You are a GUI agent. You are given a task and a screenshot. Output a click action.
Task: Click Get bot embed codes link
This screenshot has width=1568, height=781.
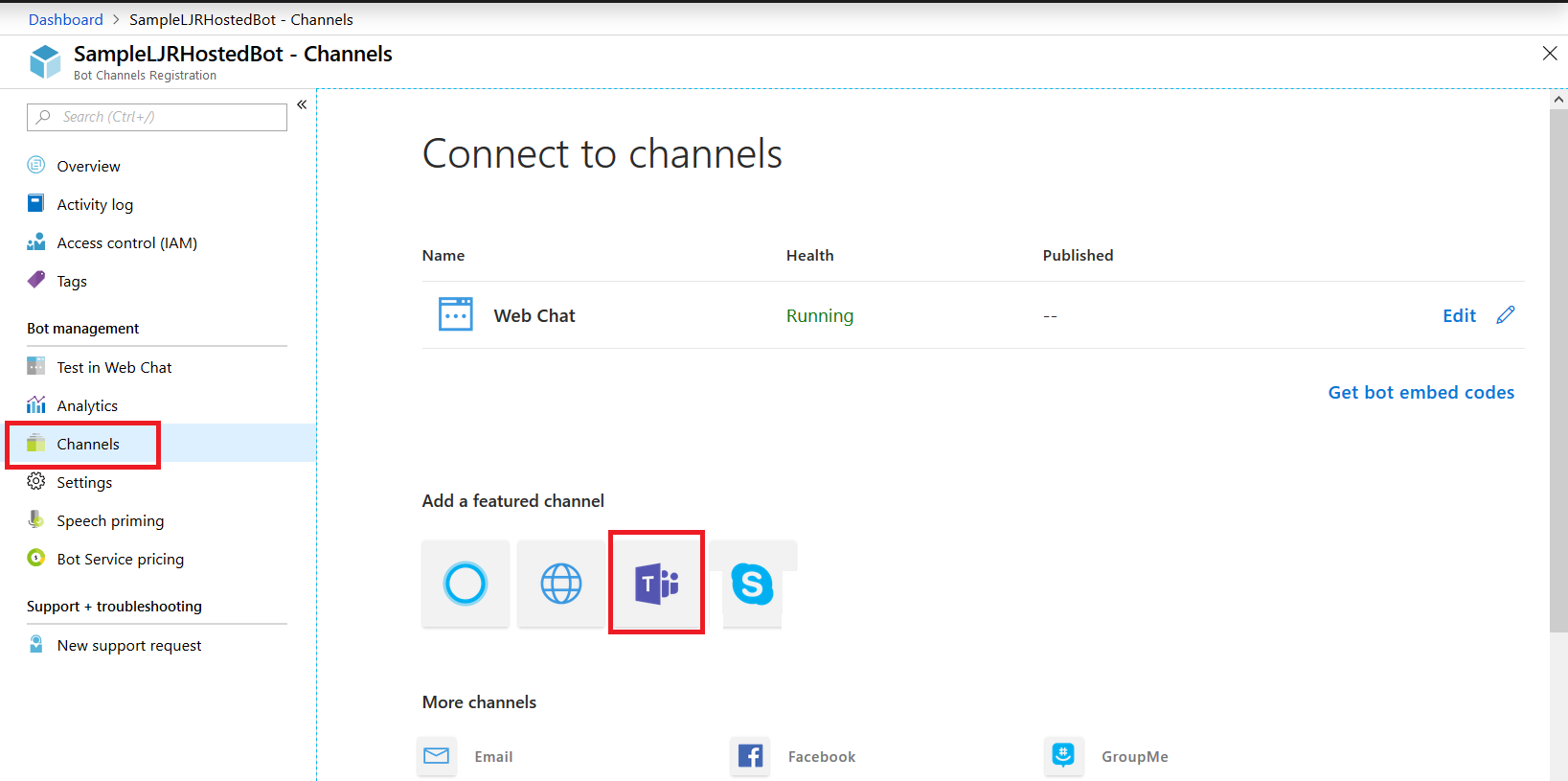1420,392
